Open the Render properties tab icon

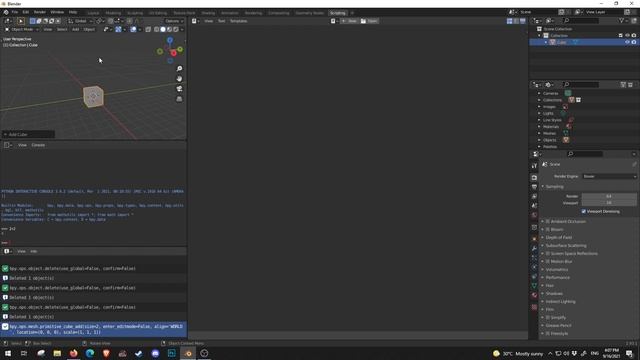pyautogui.click(x=534, y=178)
